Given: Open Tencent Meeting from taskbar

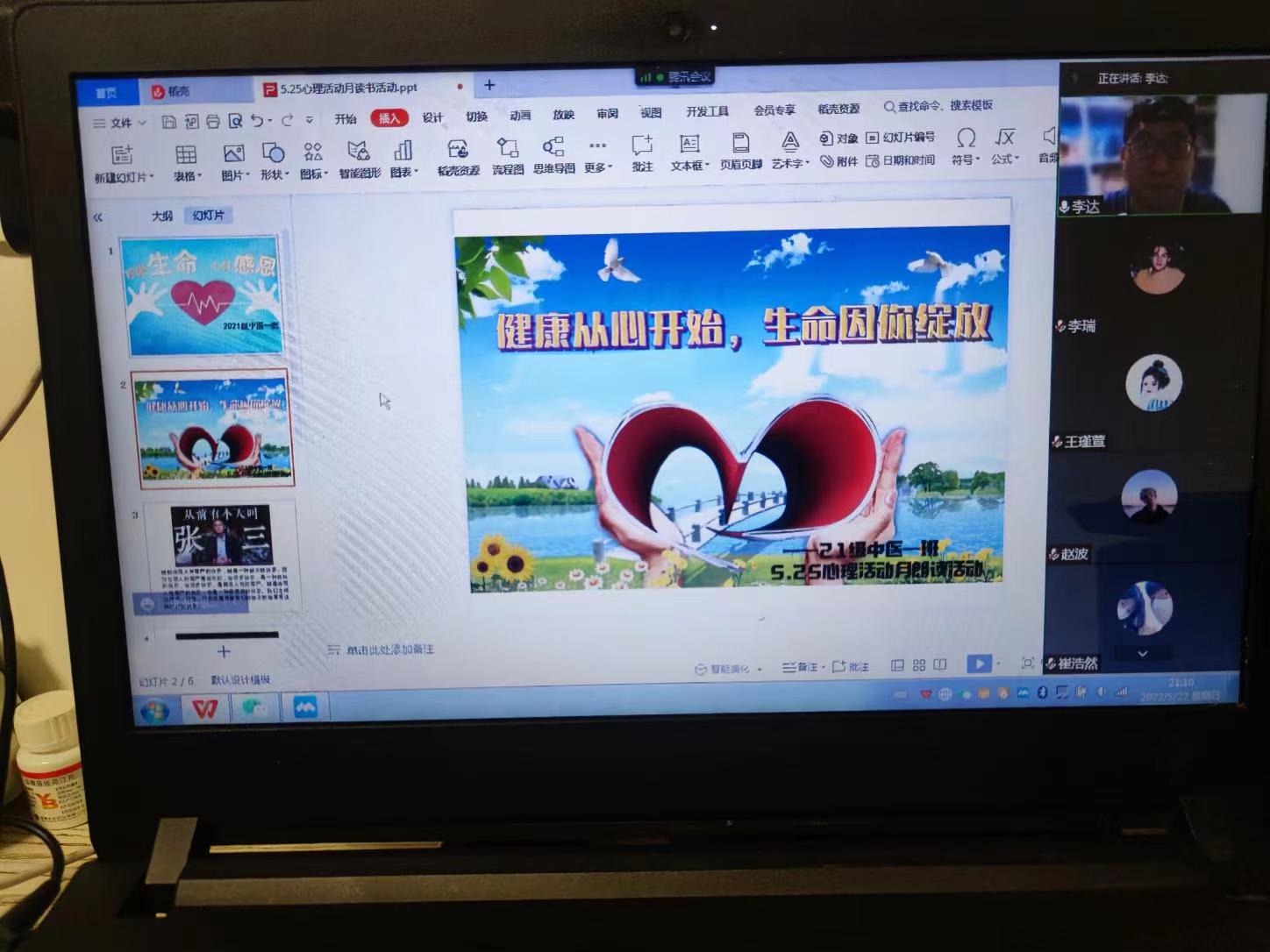Looking at the screenshot, I should tap(304, 707).
